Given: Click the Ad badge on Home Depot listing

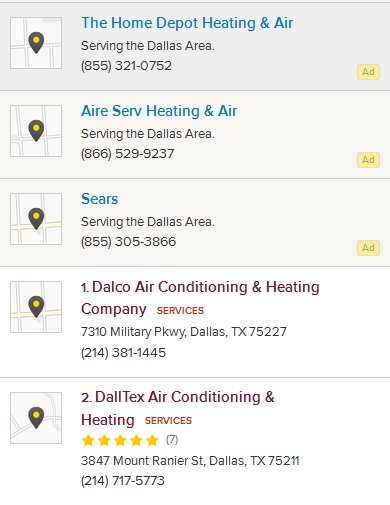Looking at the screenshot, I should (368, 72).
